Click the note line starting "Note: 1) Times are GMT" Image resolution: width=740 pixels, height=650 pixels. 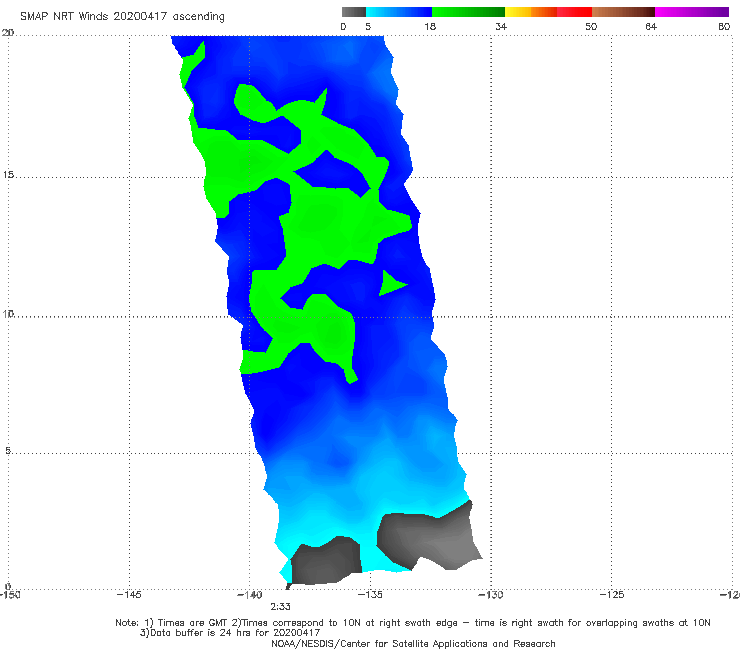[x=413, y=623]
